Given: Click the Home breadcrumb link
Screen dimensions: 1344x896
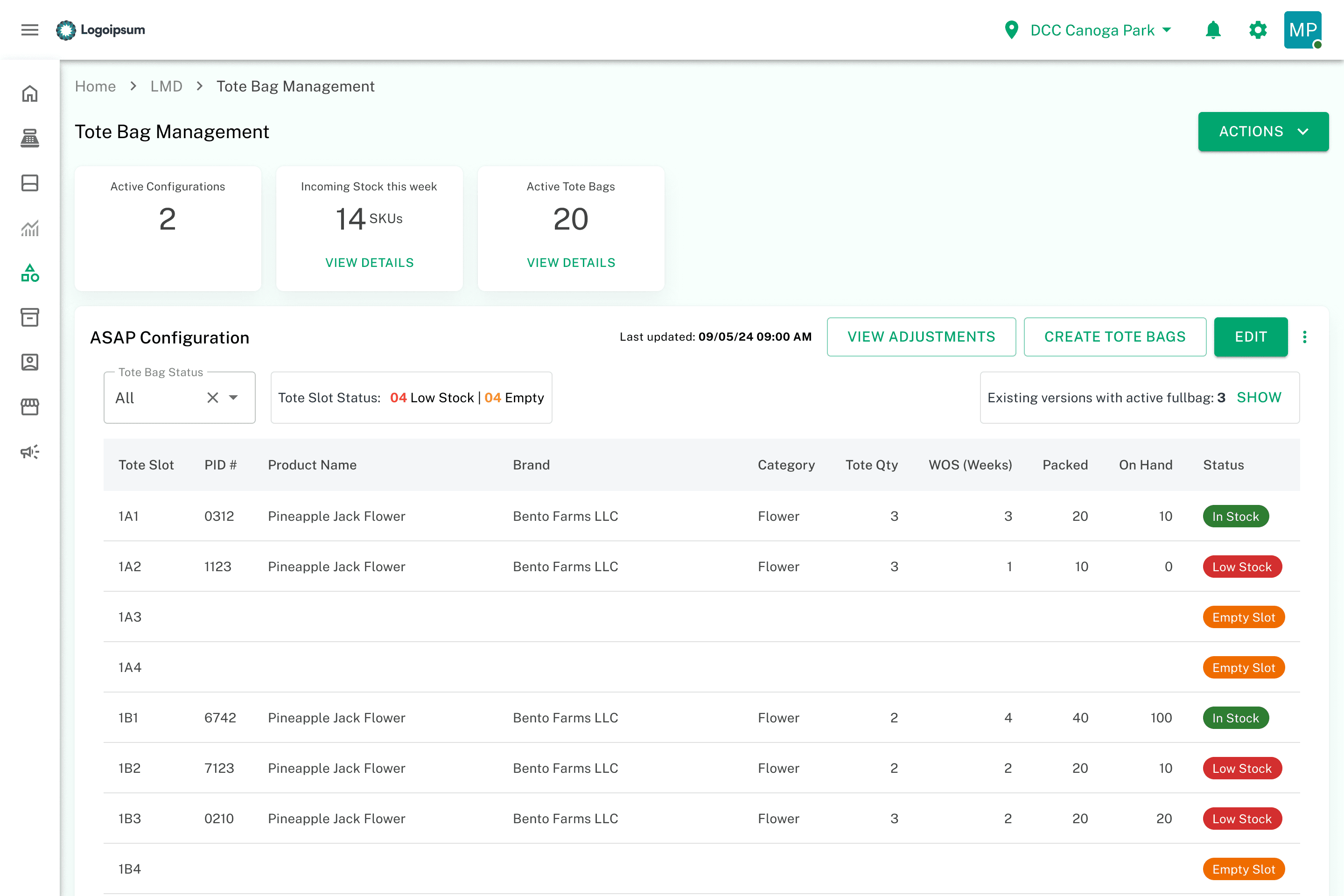Looking at the screenshot, I should (95, 86).
